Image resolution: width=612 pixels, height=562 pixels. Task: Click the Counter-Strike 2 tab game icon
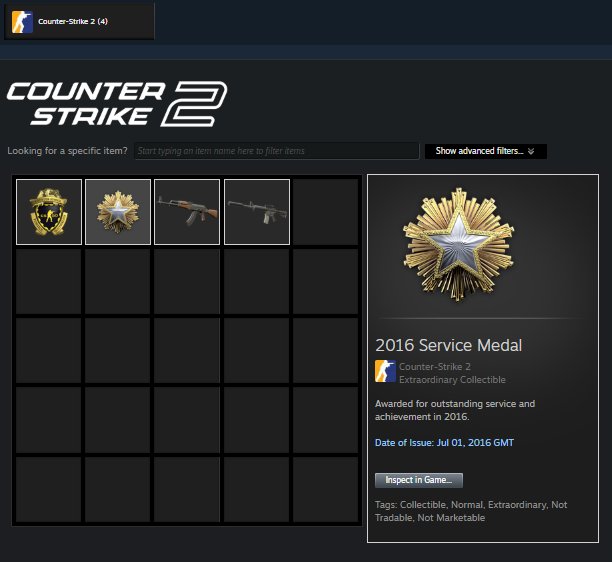[22, 21]
